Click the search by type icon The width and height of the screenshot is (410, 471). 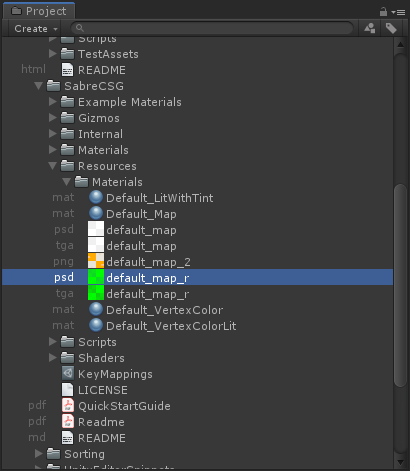(369, 28)
